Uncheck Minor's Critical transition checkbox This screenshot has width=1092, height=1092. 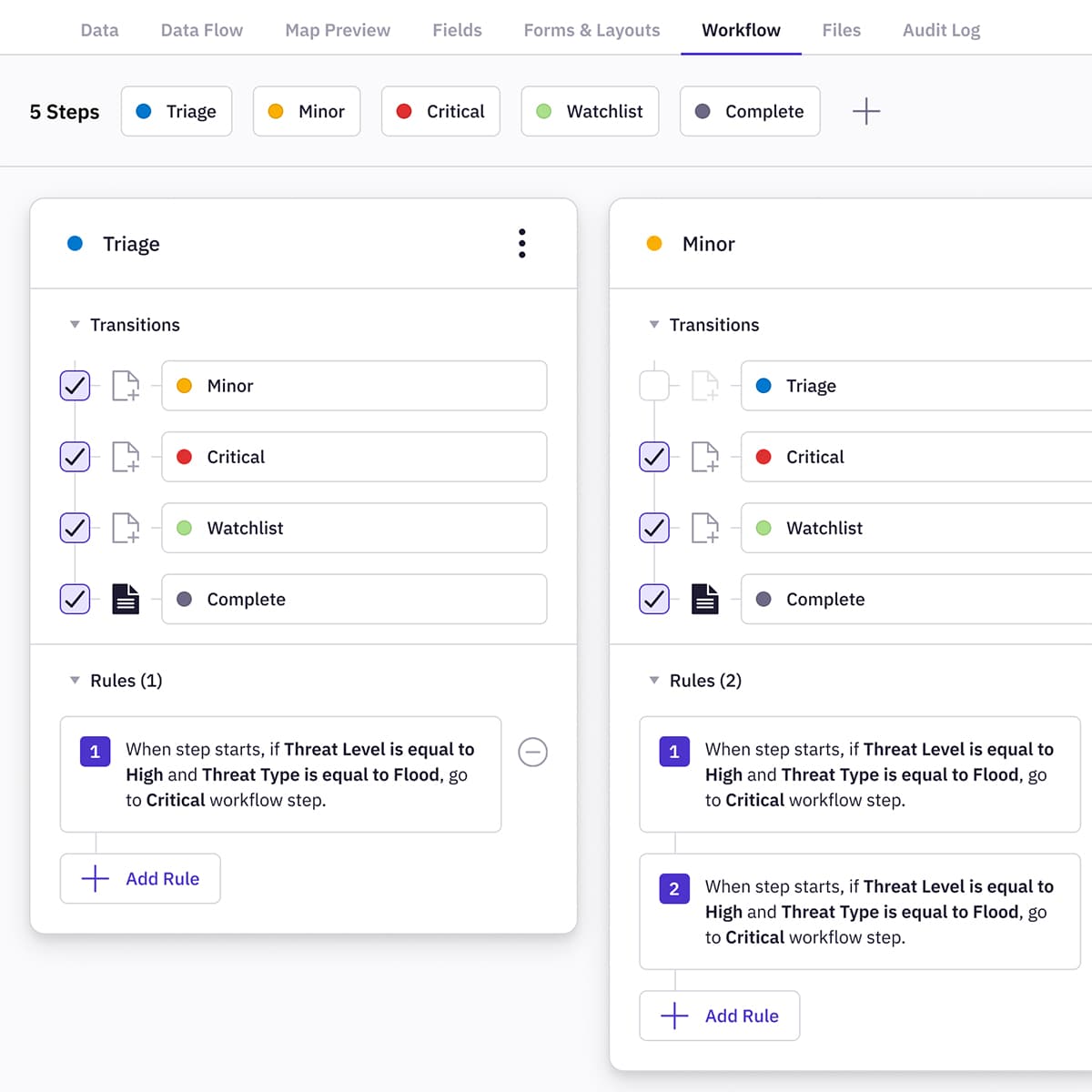(654, 456)
